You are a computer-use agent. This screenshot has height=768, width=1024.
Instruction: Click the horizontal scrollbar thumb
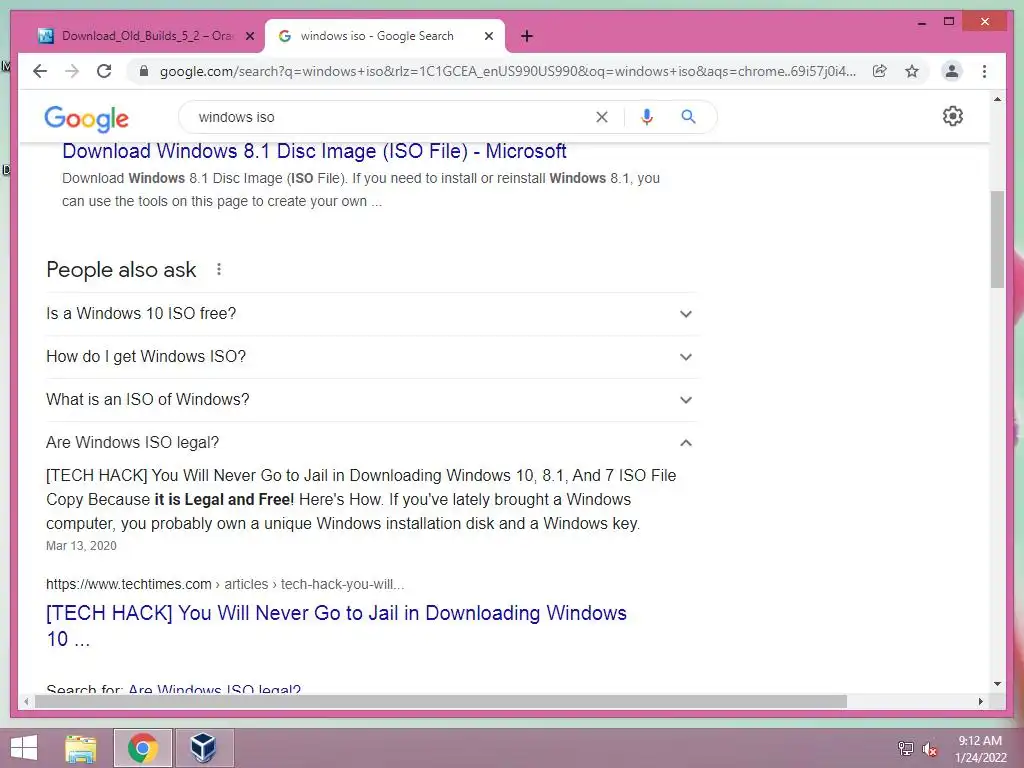click(x=440, y=701)
